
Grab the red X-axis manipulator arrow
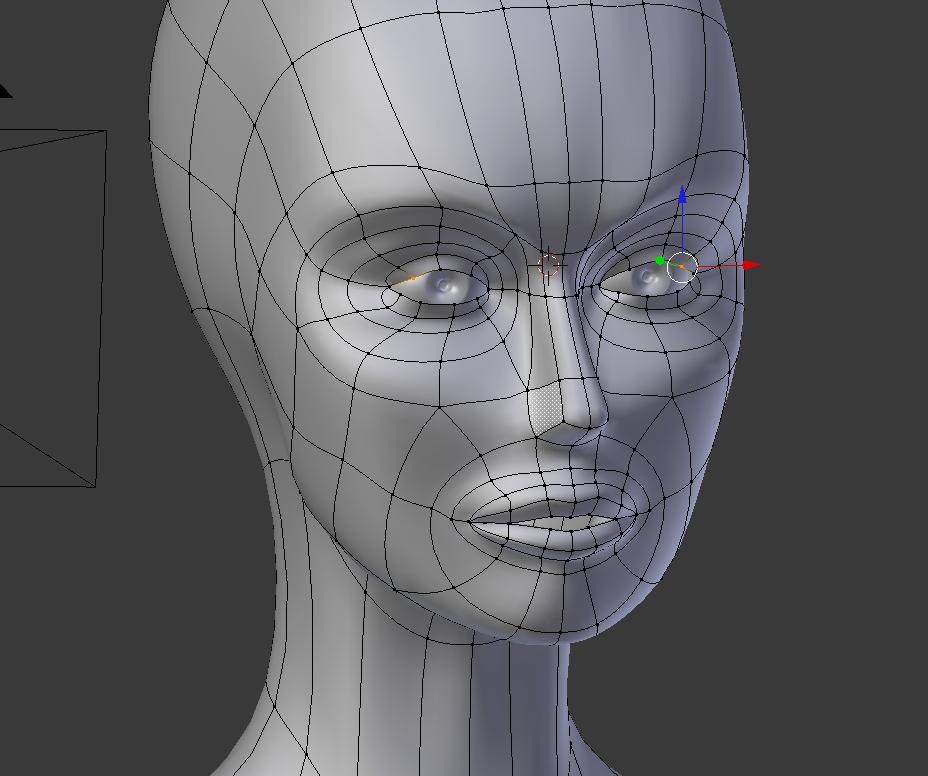tap(750, 265)
